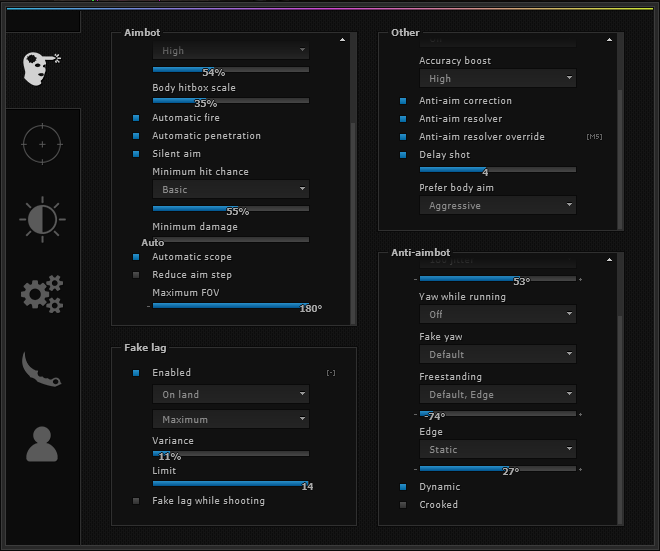Open the player silhouette sidebar tab
The height and width of the screenshot is (551, 660).
click(41, 444)
